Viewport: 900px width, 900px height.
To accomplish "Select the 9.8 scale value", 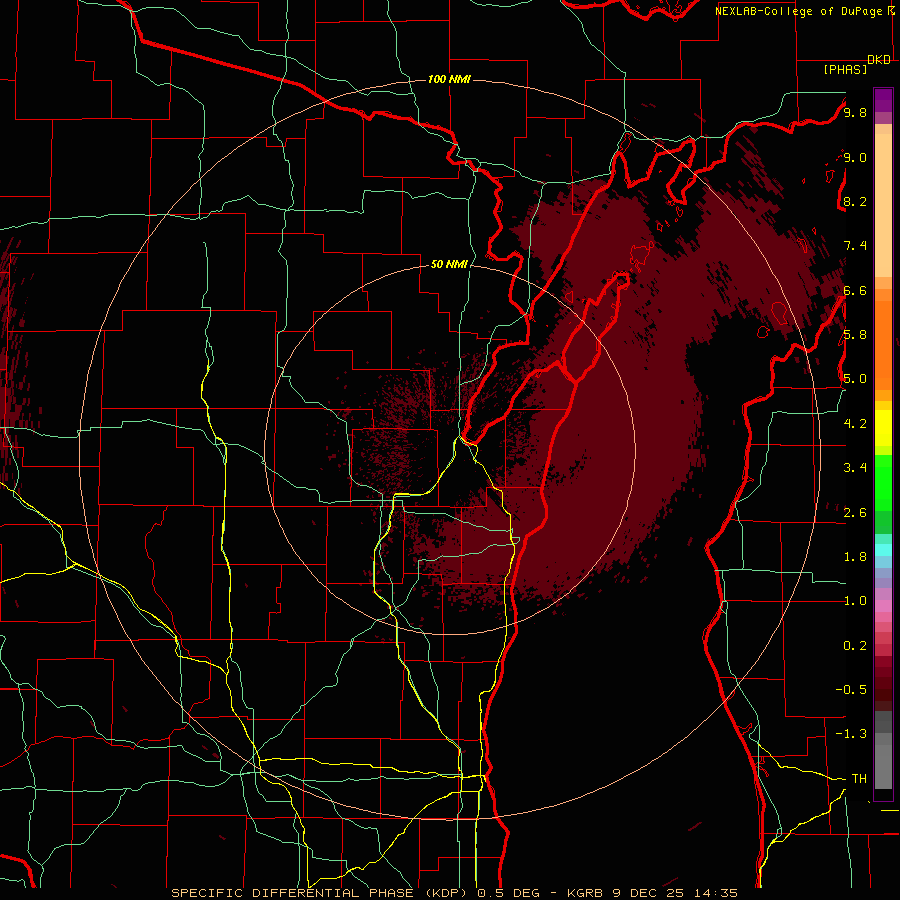I will click(855, 113).
